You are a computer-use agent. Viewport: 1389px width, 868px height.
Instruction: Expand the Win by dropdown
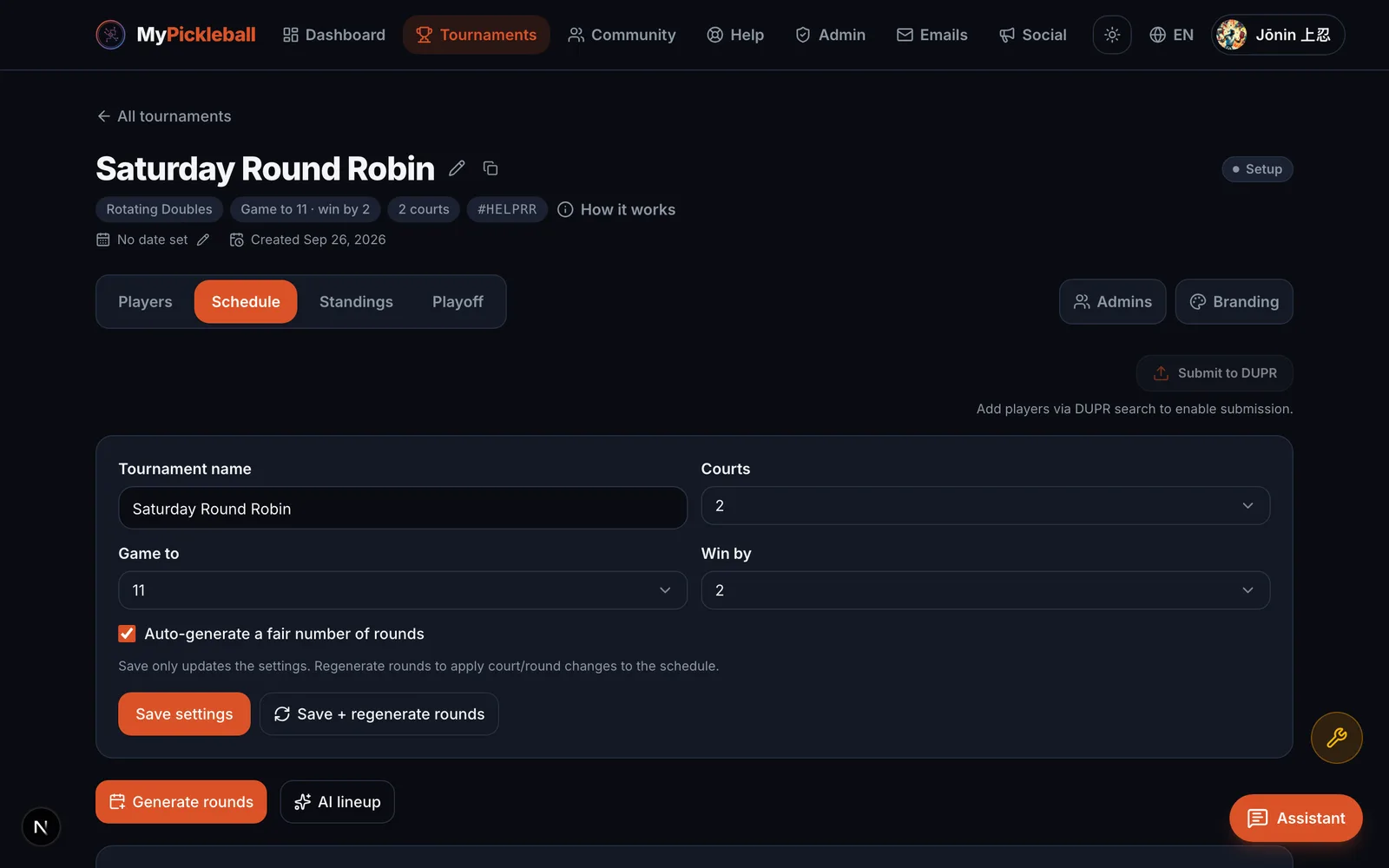pyautogui.click(x=985, y=590)
